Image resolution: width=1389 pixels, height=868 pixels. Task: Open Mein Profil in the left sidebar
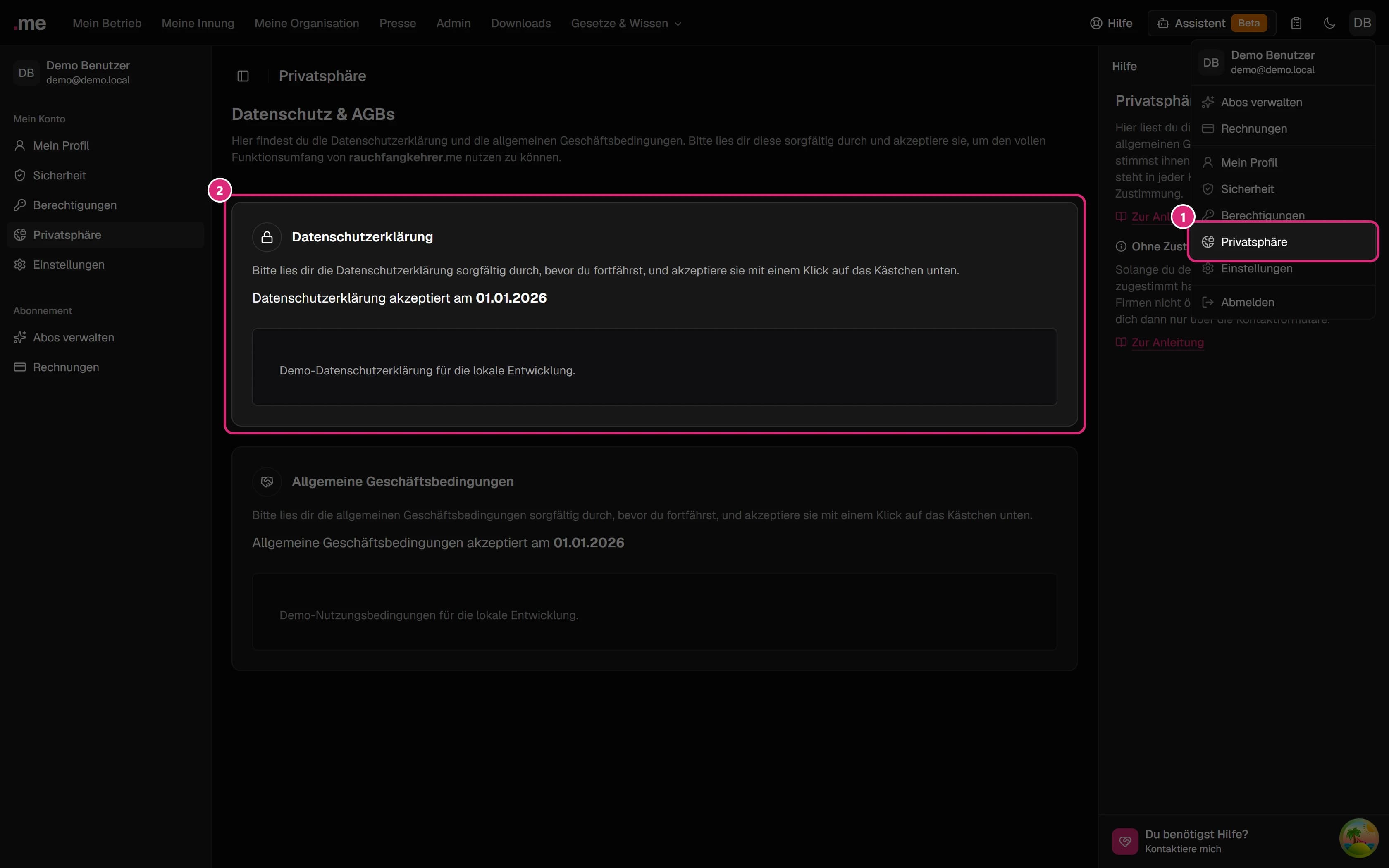tap(105, 146)
